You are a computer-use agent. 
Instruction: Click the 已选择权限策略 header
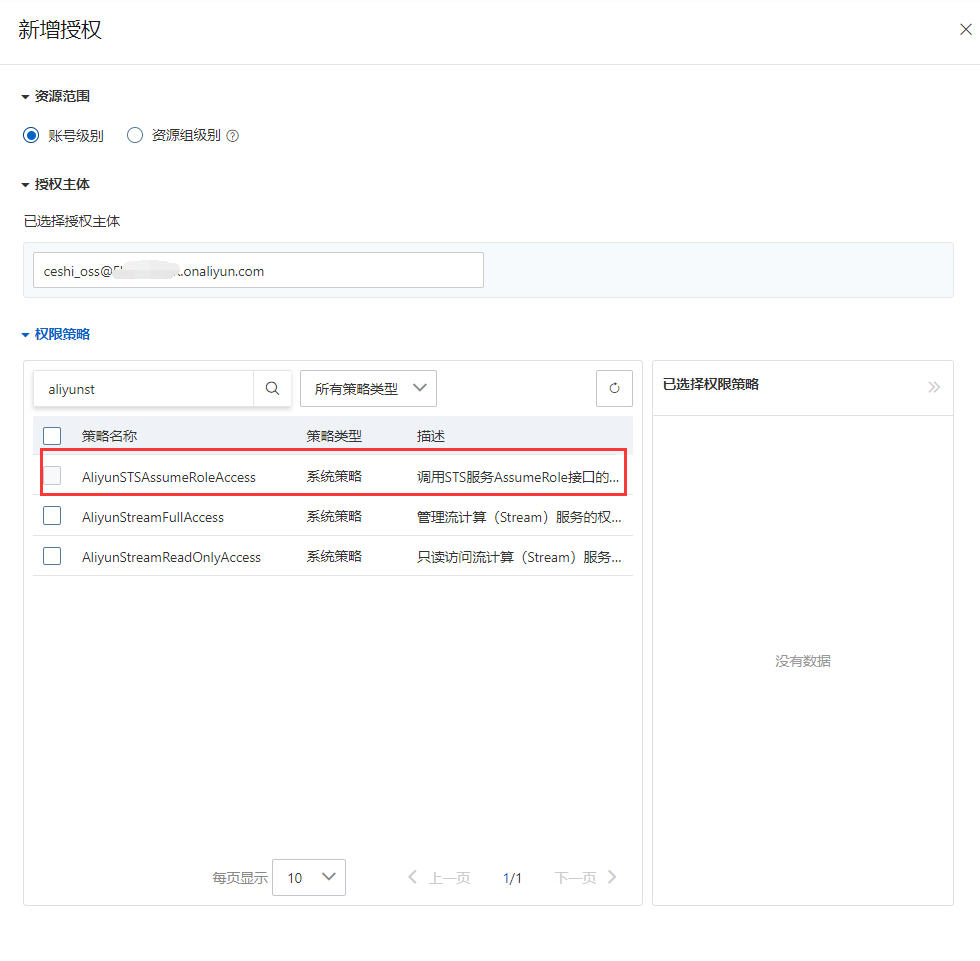pyautogui.click(x=711, y=384)
